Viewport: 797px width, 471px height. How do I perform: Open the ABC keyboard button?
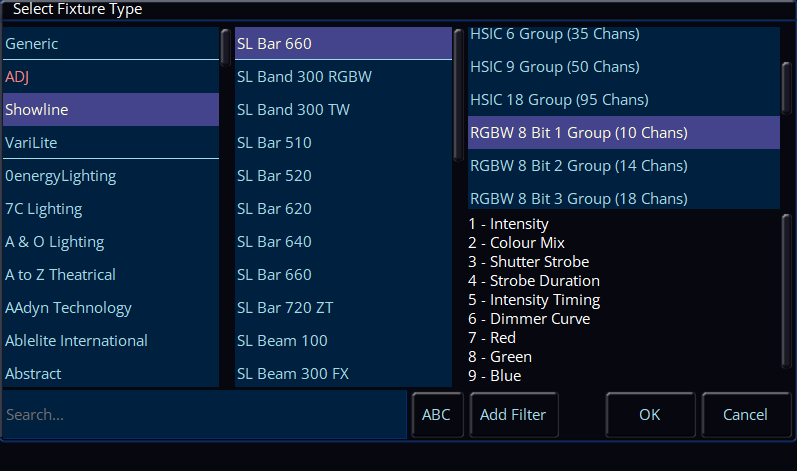437,415
